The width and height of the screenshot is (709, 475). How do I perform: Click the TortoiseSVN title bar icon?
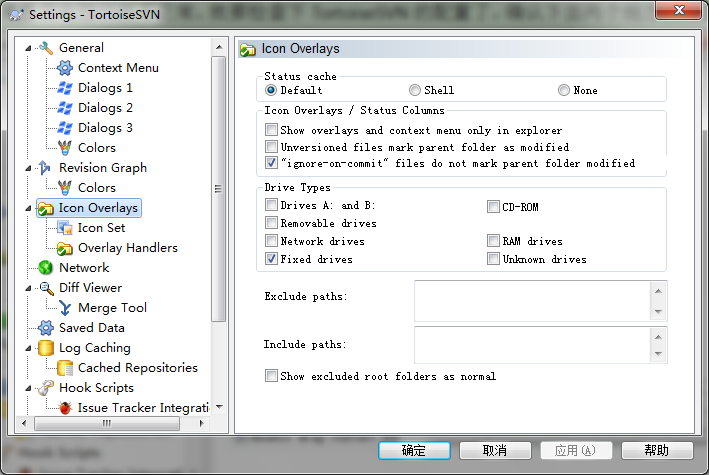(17, 15)
